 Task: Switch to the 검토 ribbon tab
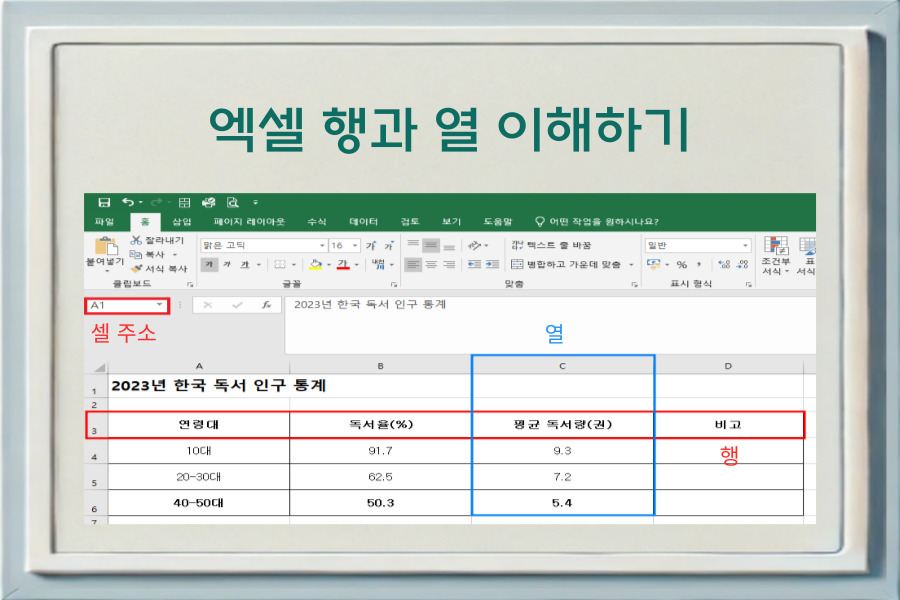tap(410, 222)
